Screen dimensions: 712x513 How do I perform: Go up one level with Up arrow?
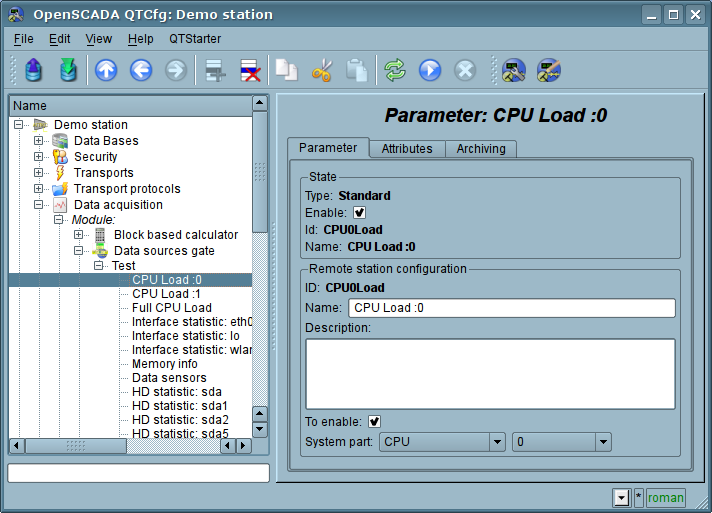point(106,70)
